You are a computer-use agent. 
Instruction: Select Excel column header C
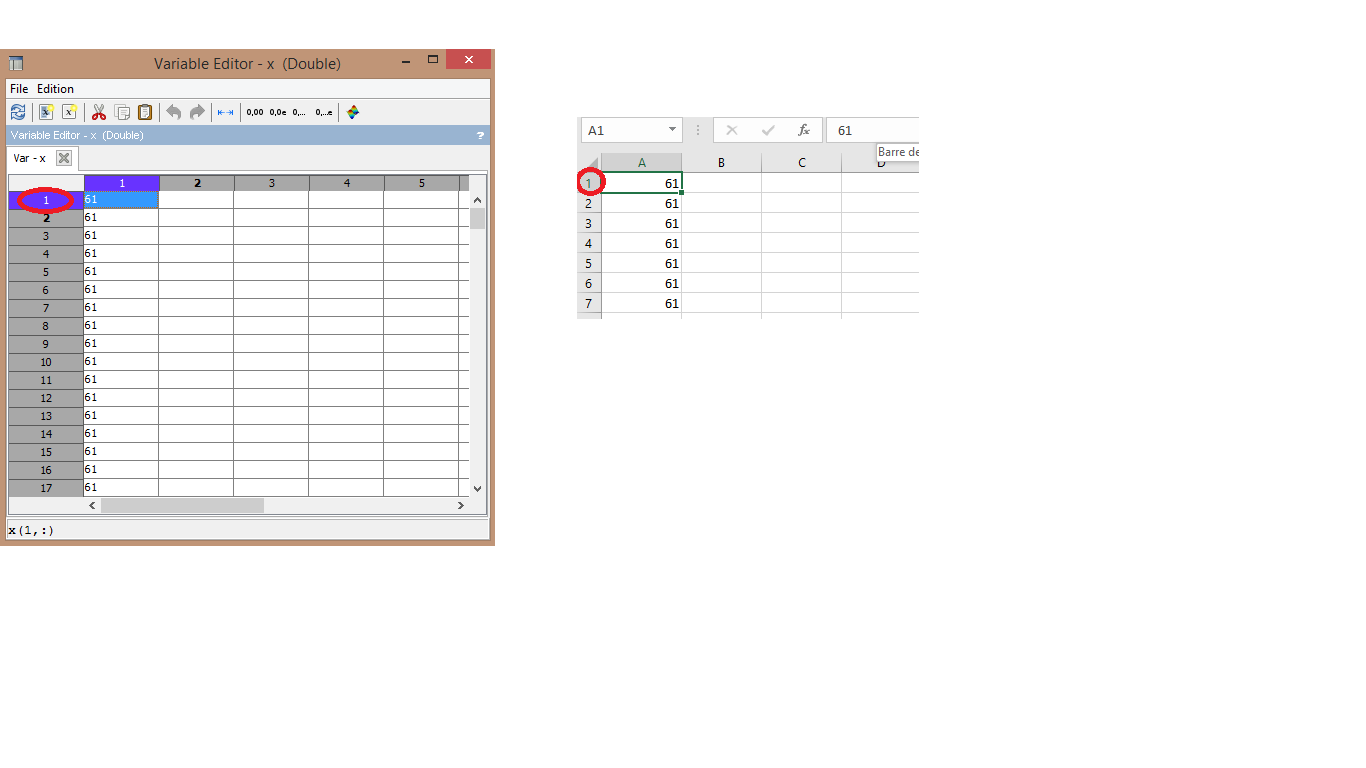point(802,162)
